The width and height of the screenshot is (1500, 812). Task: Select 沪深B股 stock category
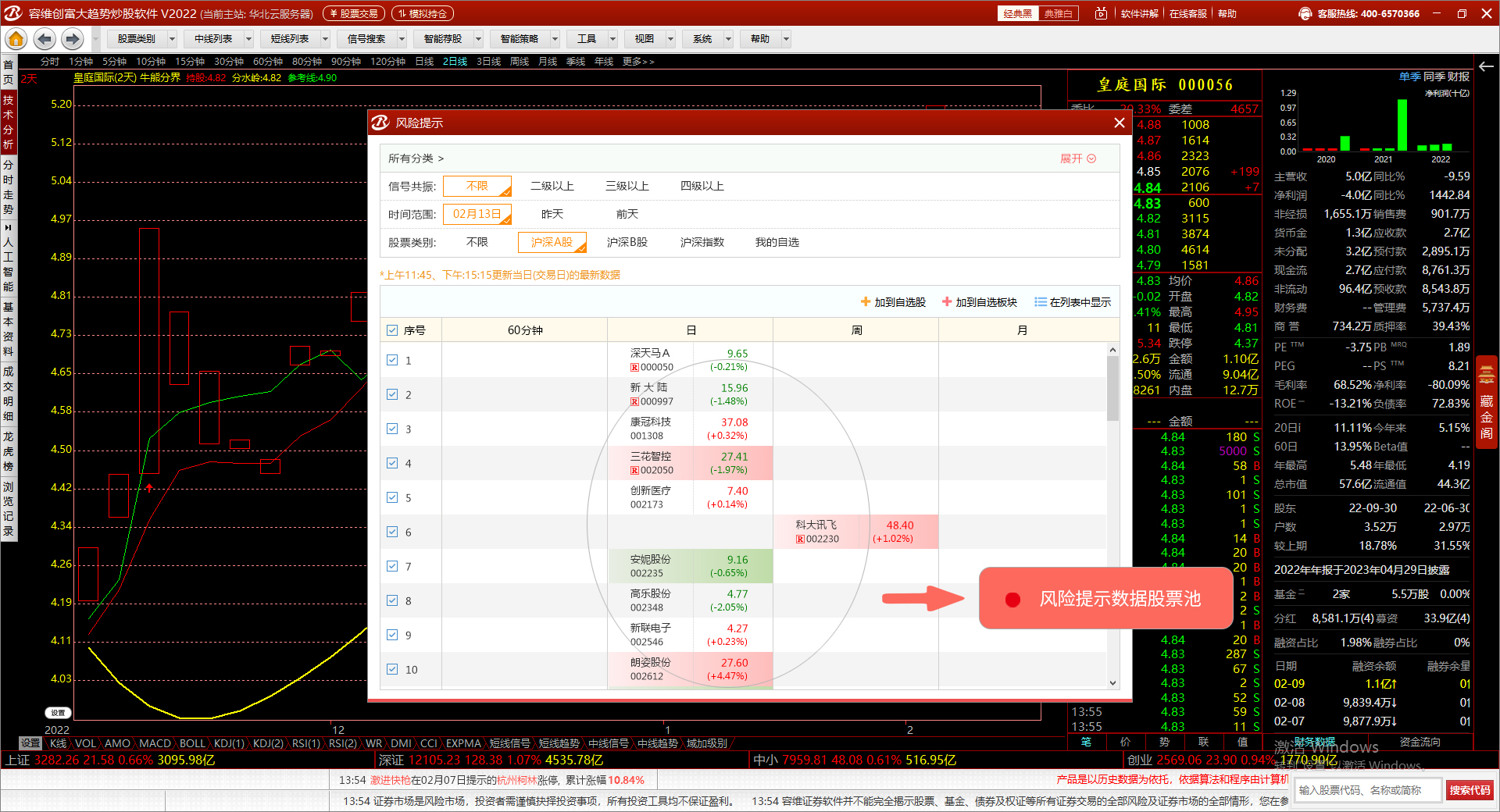click(x=627, y=242)
